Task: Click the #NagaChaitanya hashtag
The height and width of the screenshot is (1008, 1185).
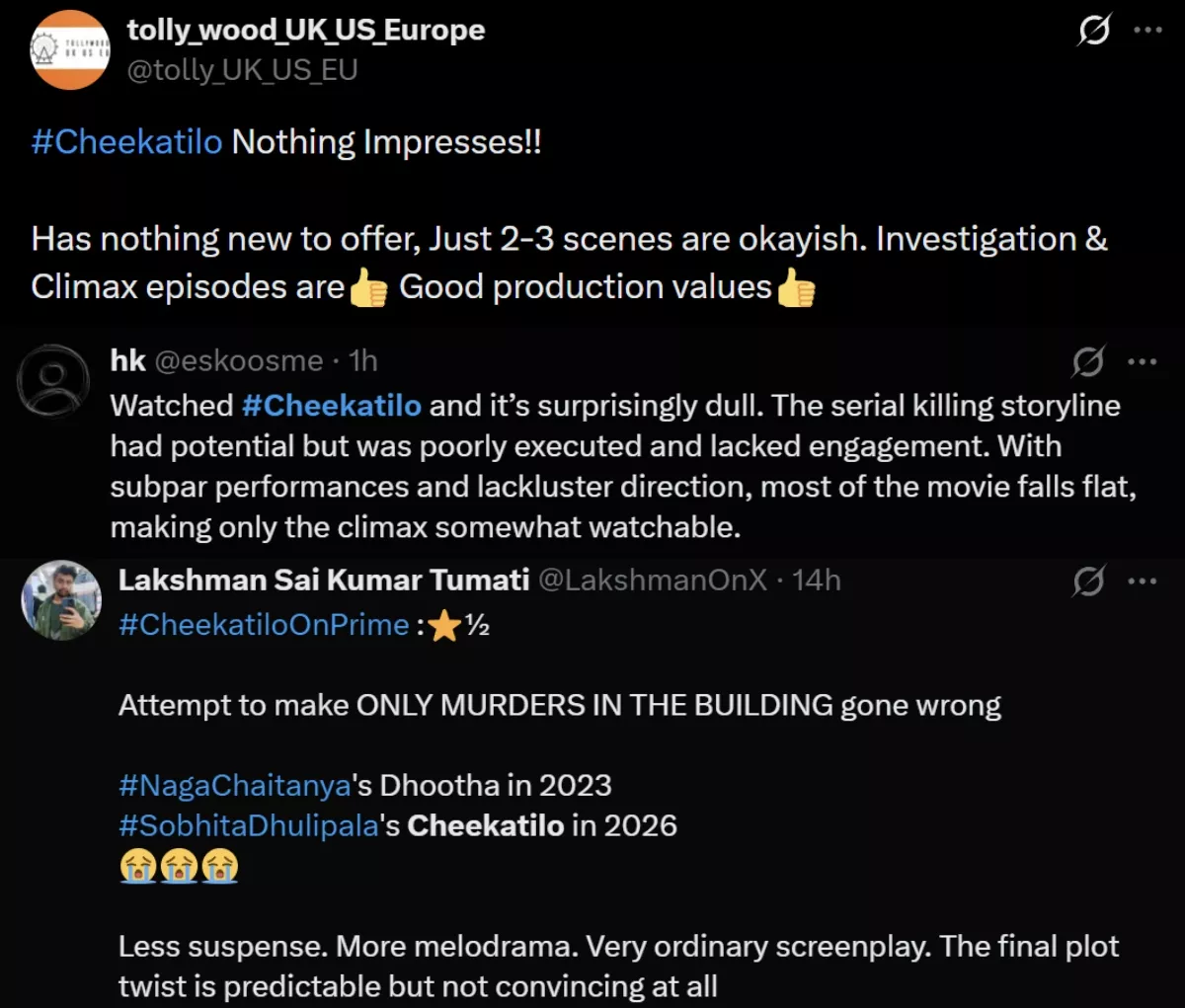Action: tap(235, 785)
